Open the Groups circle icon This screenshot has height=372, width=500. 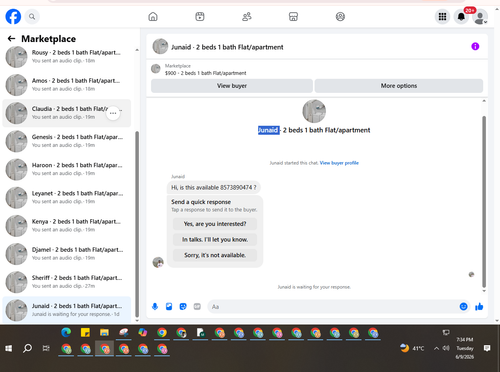[x=340, y=17]
